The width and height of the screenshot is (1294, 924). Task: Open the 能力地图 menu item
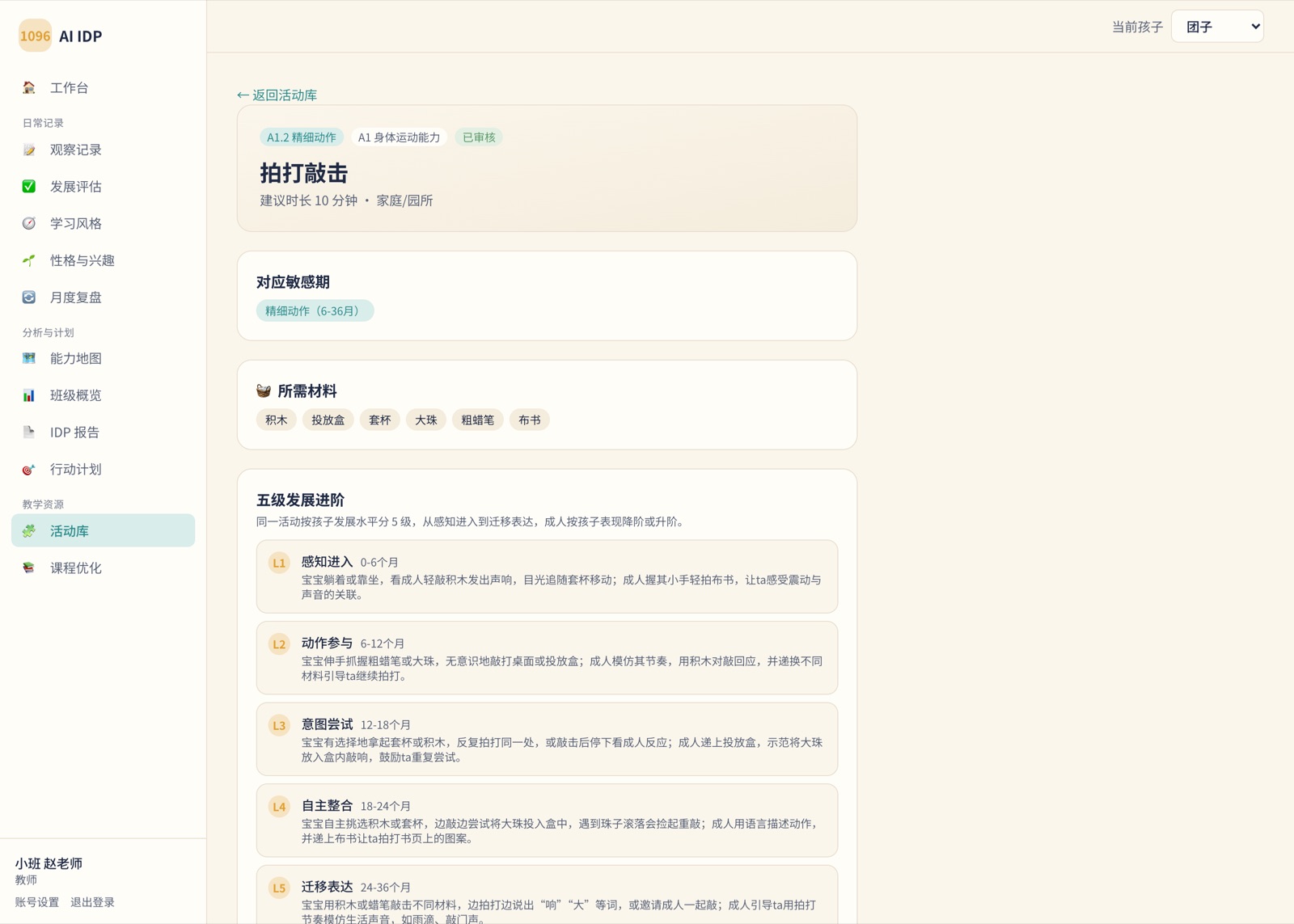point(104,358)
